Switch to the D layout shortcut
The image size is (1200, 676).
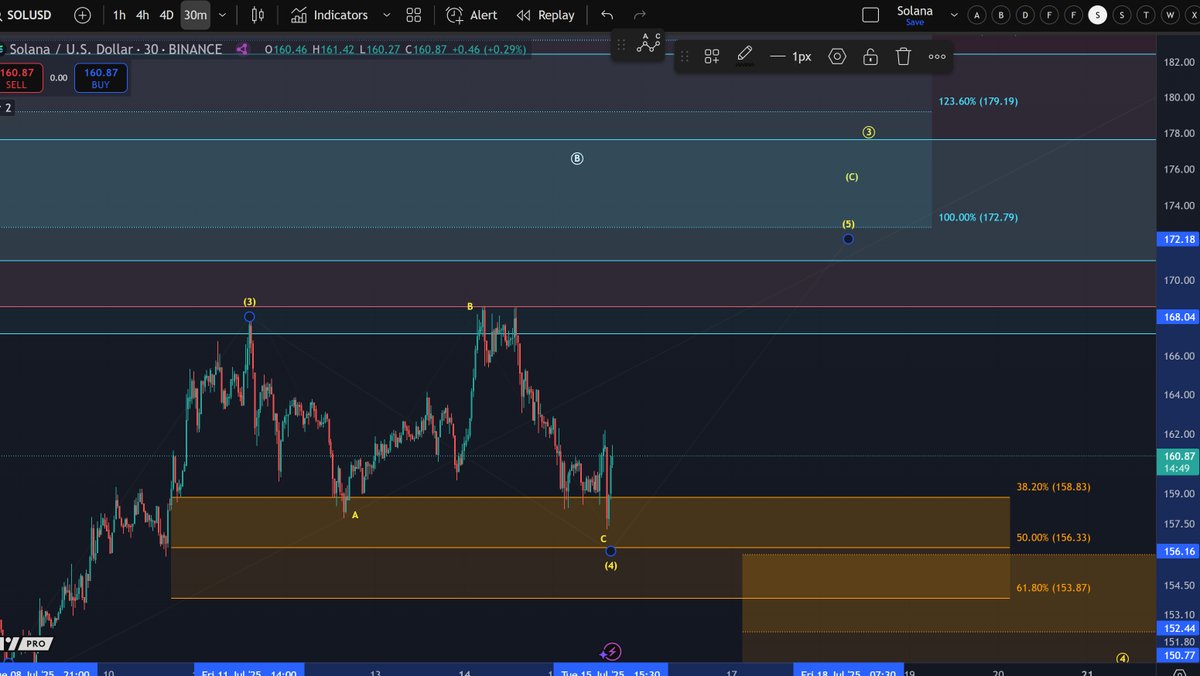[1025, 15]
